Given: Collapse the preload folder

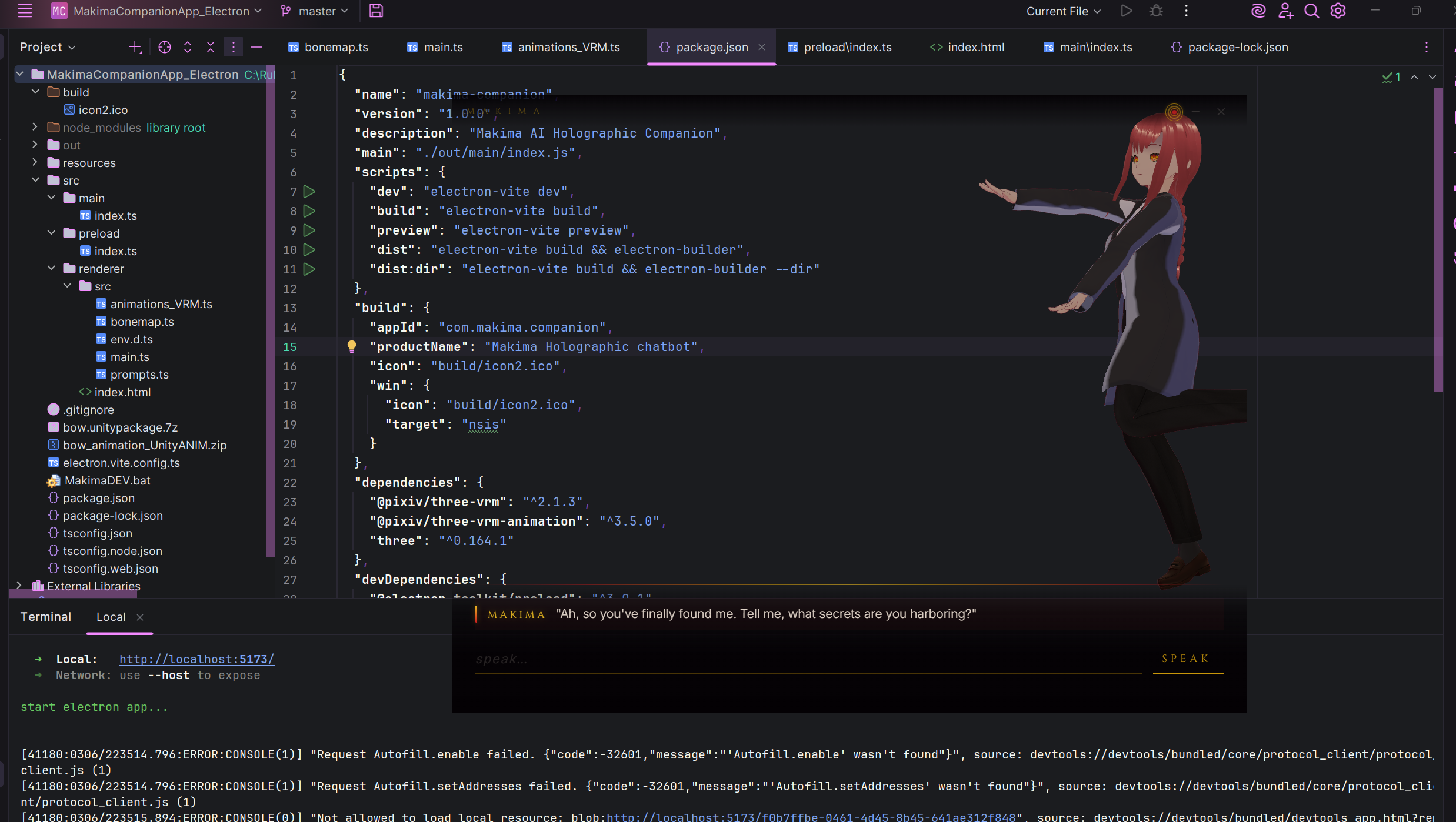Looking at the screenshot, I should click(51, 233).
